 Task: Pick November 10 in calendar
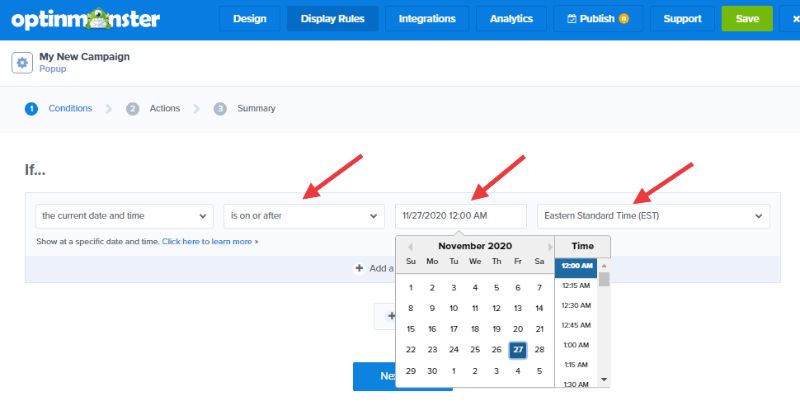pyautogui.click(x=454, y=309)
